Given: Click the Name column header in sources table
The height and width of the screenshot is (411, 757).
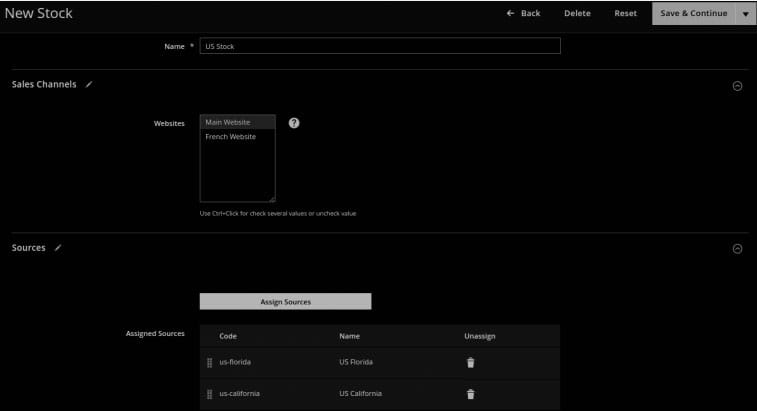Looking at the screenshot, I should pyautogui.click(x=349, y=336).
